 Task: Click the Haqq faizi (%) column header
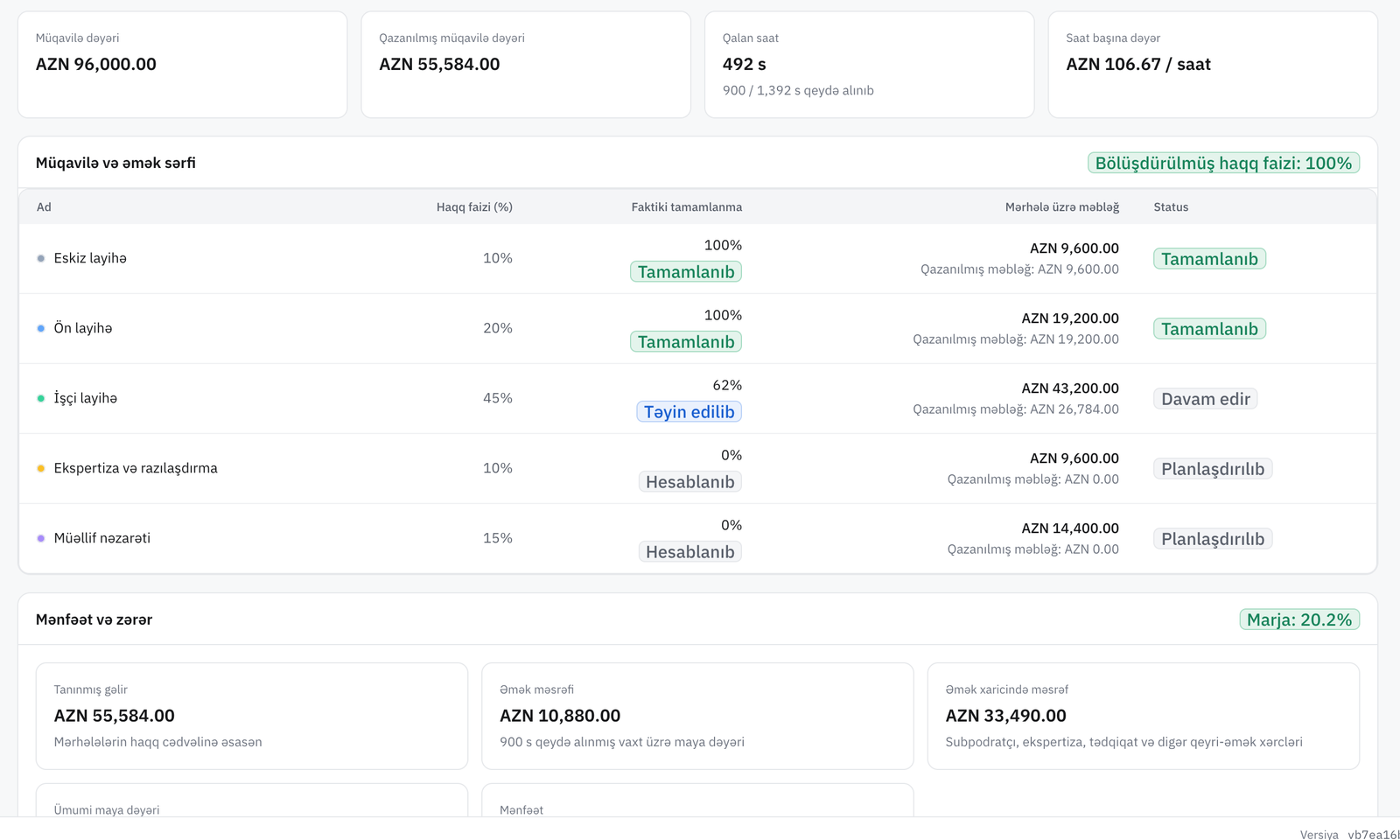(x=474, y=207)
